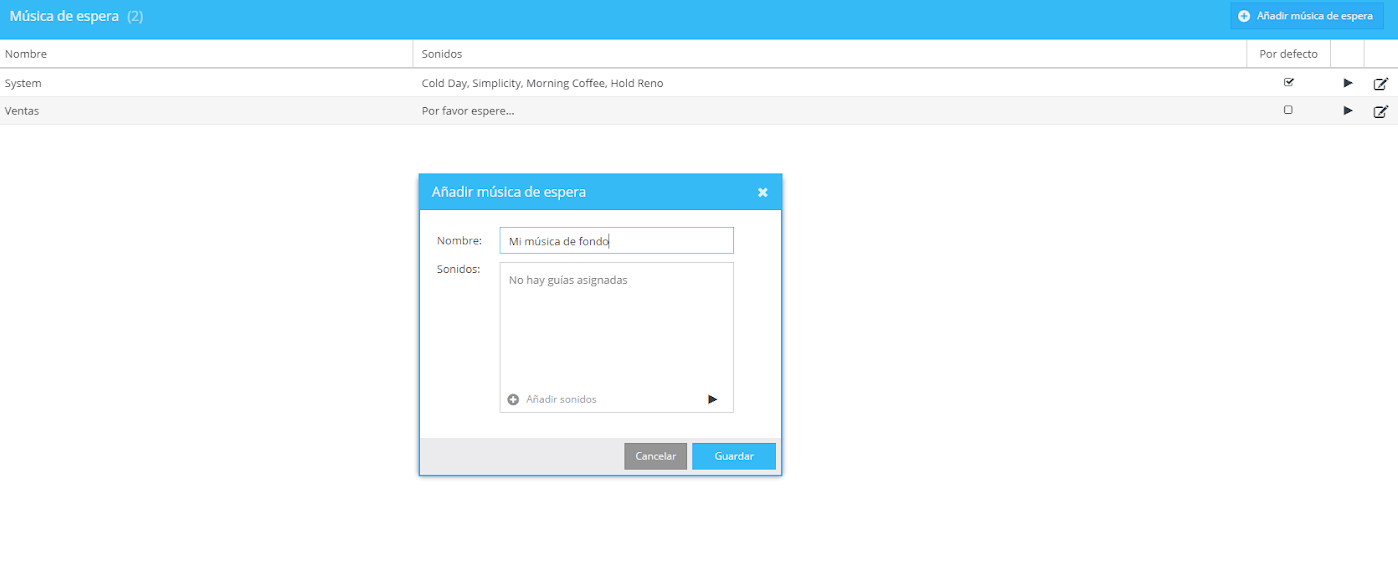Save with the Guardar button

pyautogui.click(x=733, y=456)
